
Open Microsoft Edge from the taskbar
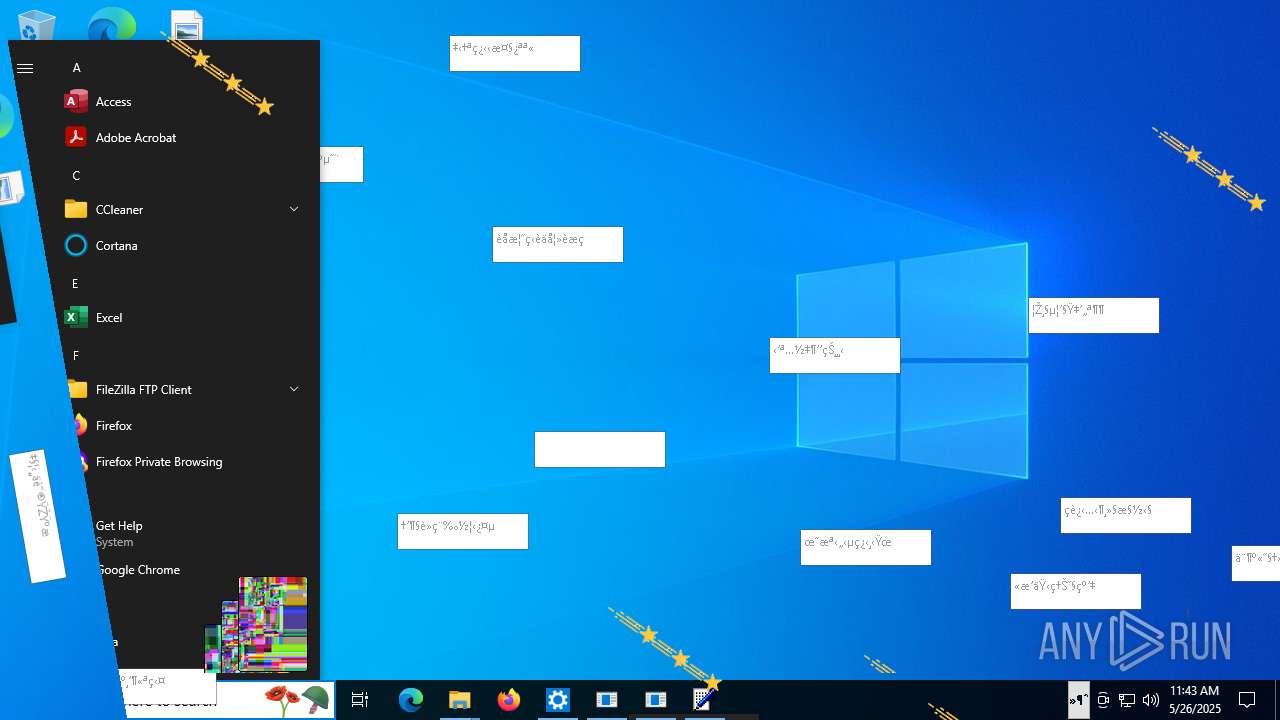click(411, 700)
